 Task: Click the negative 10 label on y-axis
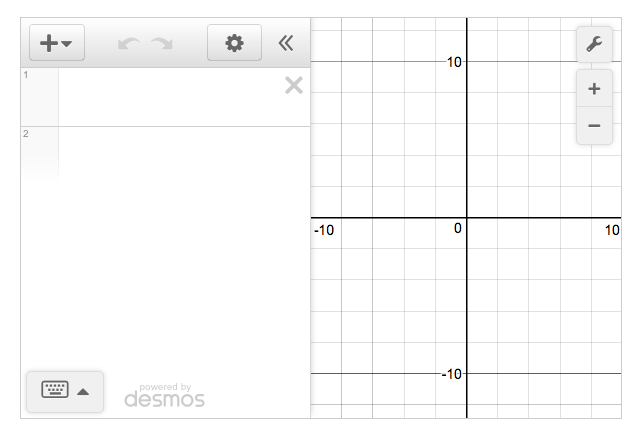(x=452, y=374)
